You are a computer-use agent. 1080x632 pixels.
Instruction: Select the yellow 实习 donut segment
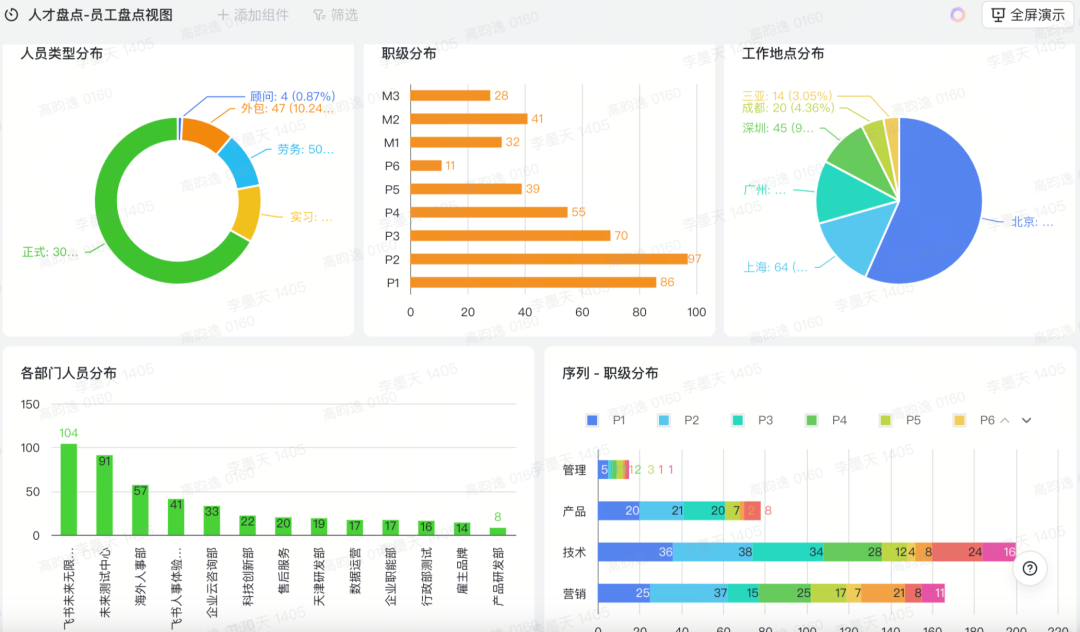click(x=249, y=212)
